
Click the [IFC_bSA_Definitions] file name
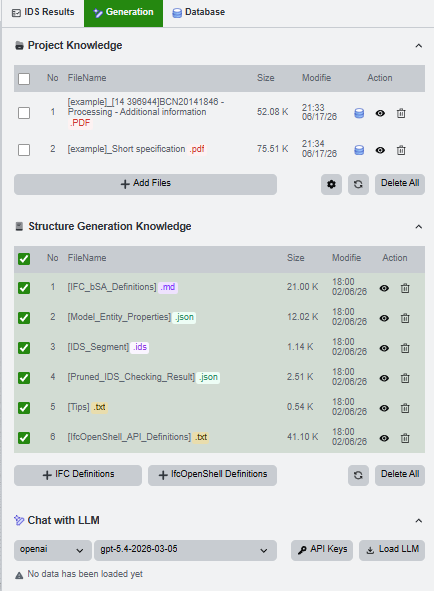click(112, 287)
